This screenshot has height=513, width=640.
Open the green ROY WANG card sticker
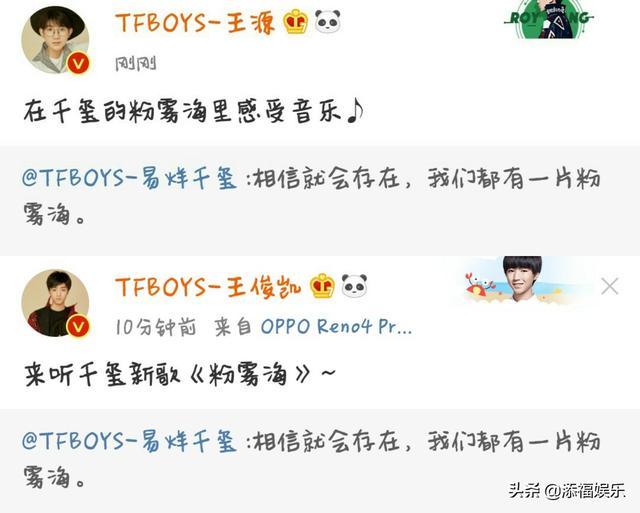coord(549,19)
